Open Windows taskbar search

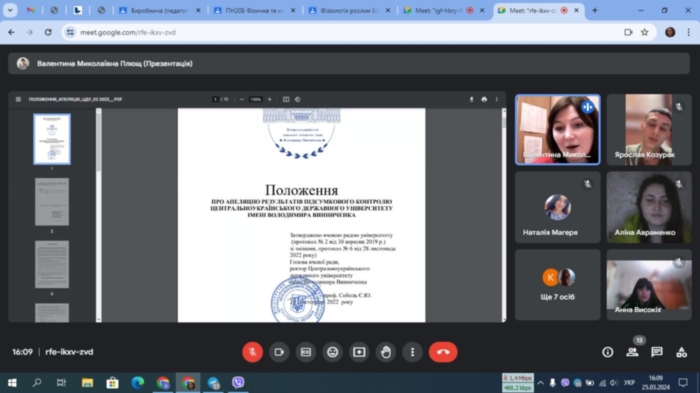[x=37, y=383]
